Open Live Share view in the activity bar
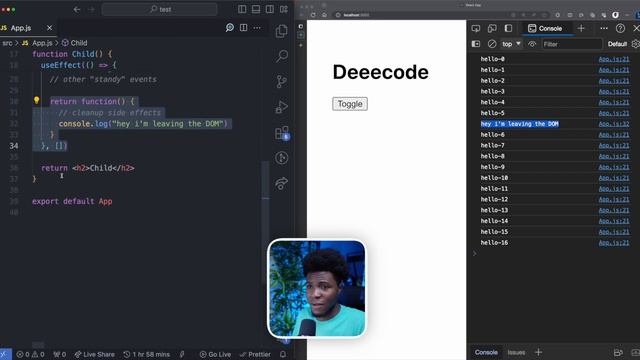640x360 pixels. 282,184
